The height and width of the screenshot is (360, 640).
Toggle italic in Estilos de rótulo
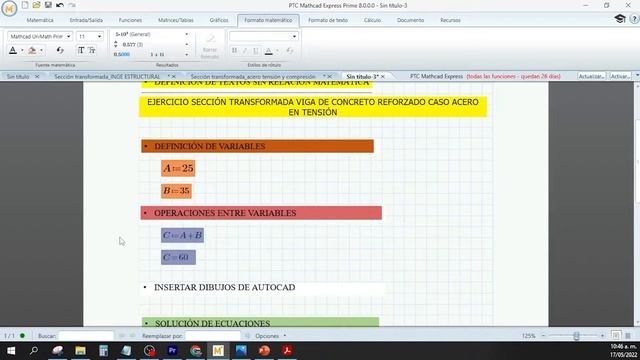245,50
